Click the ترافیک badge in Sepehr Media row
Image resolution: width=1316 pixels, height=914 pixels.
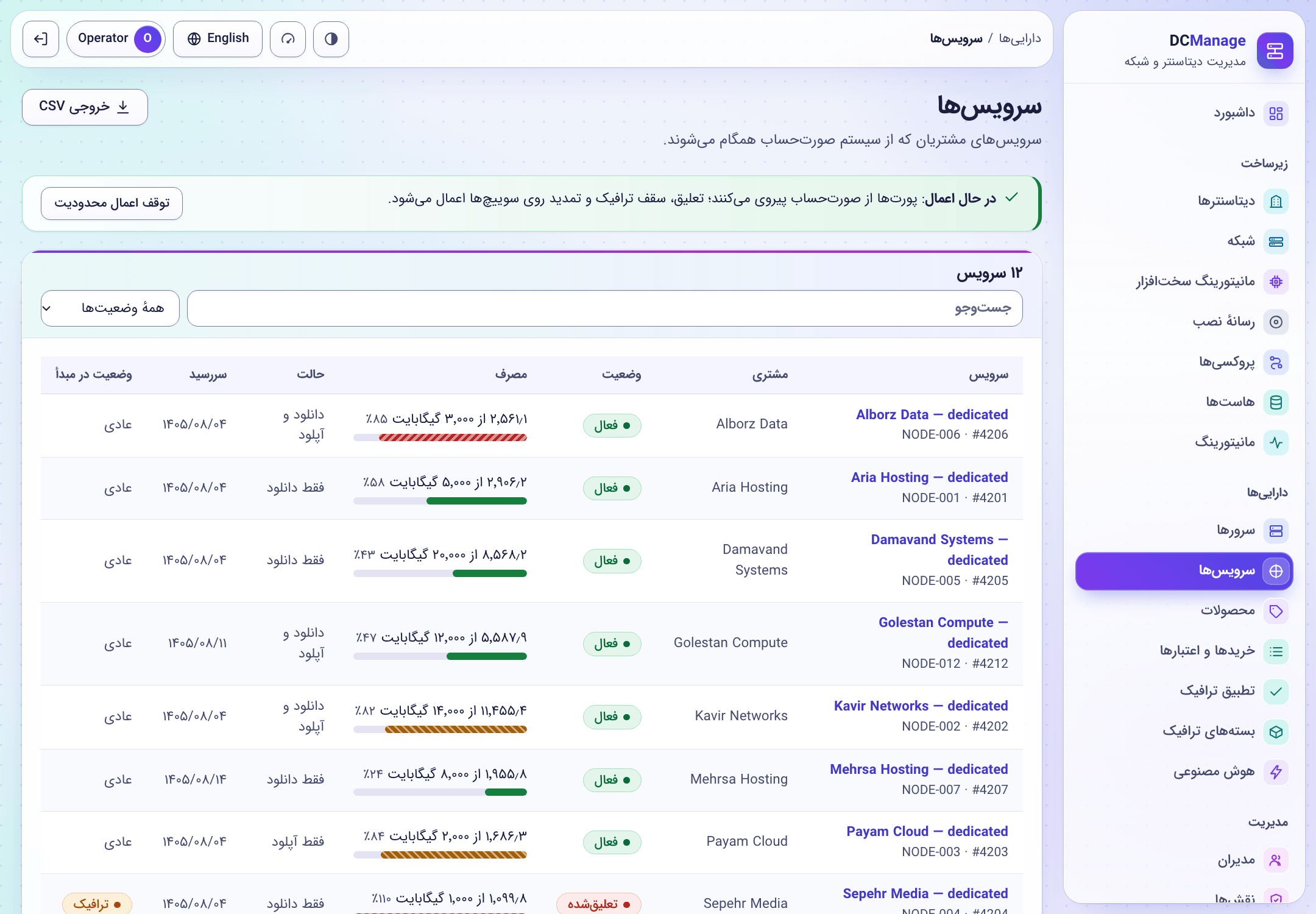click(x=97, y=904)
